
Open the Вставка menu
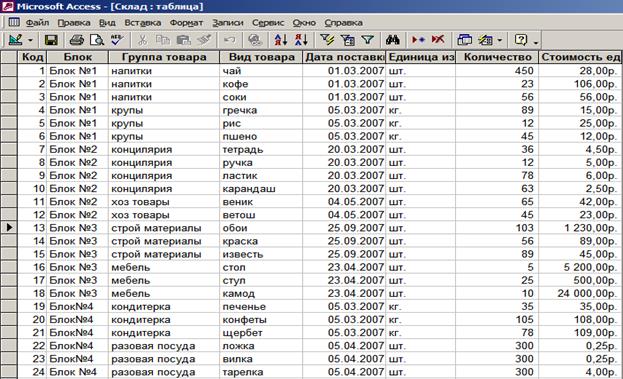143,23
